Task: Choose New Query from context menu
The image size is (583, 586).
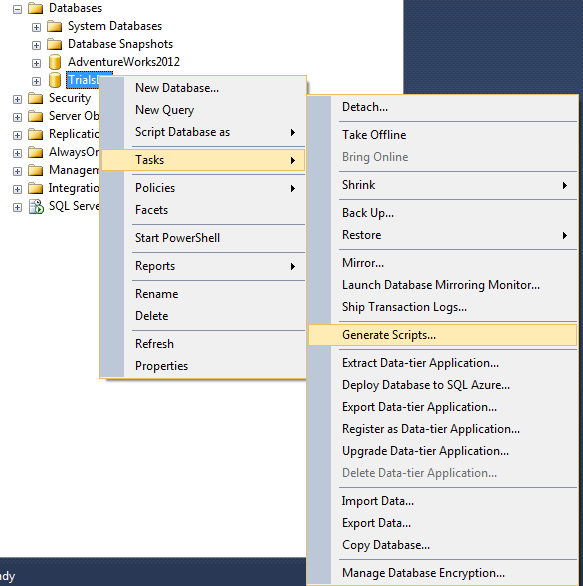Action: click(203, 110)
